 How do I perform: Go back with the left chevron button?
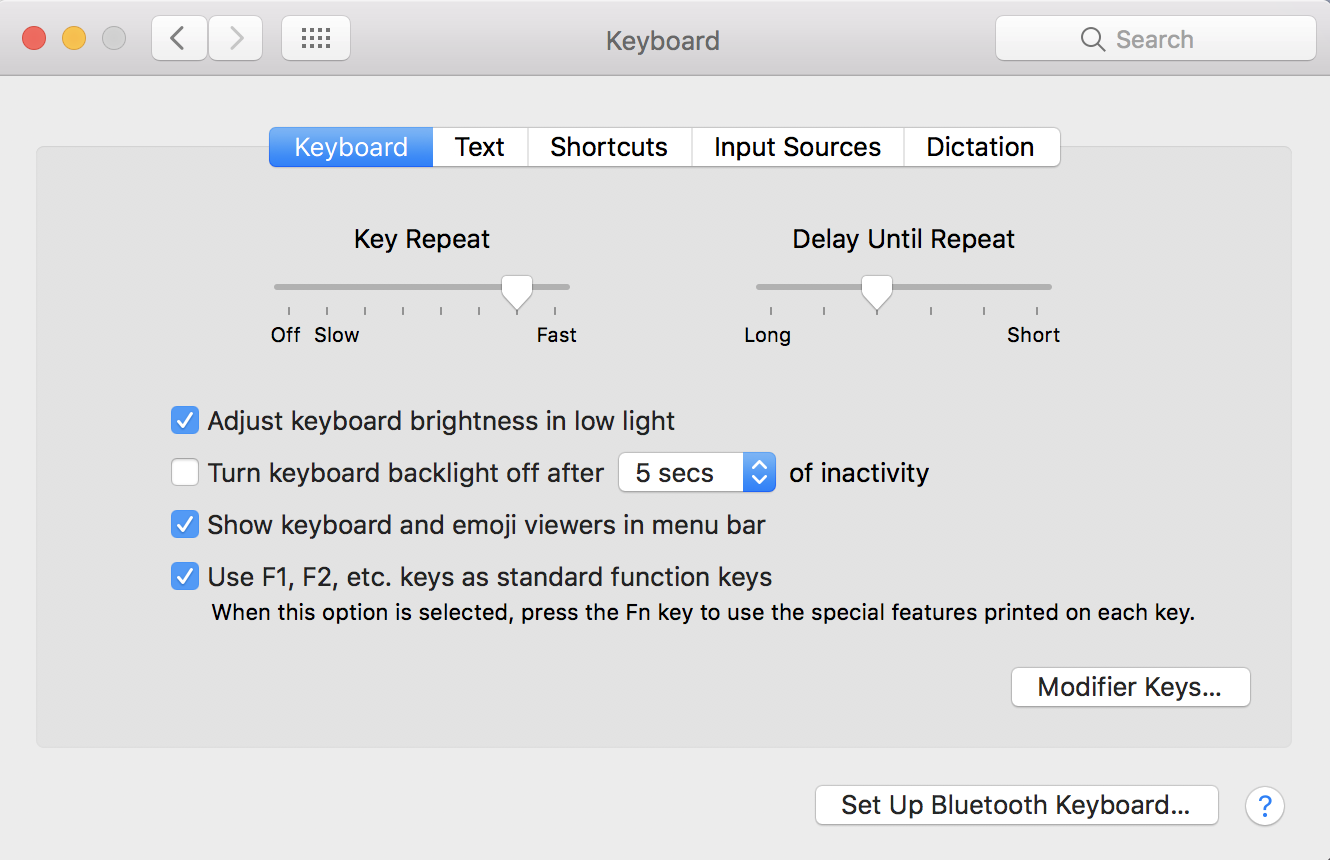[x=179, y=39]
